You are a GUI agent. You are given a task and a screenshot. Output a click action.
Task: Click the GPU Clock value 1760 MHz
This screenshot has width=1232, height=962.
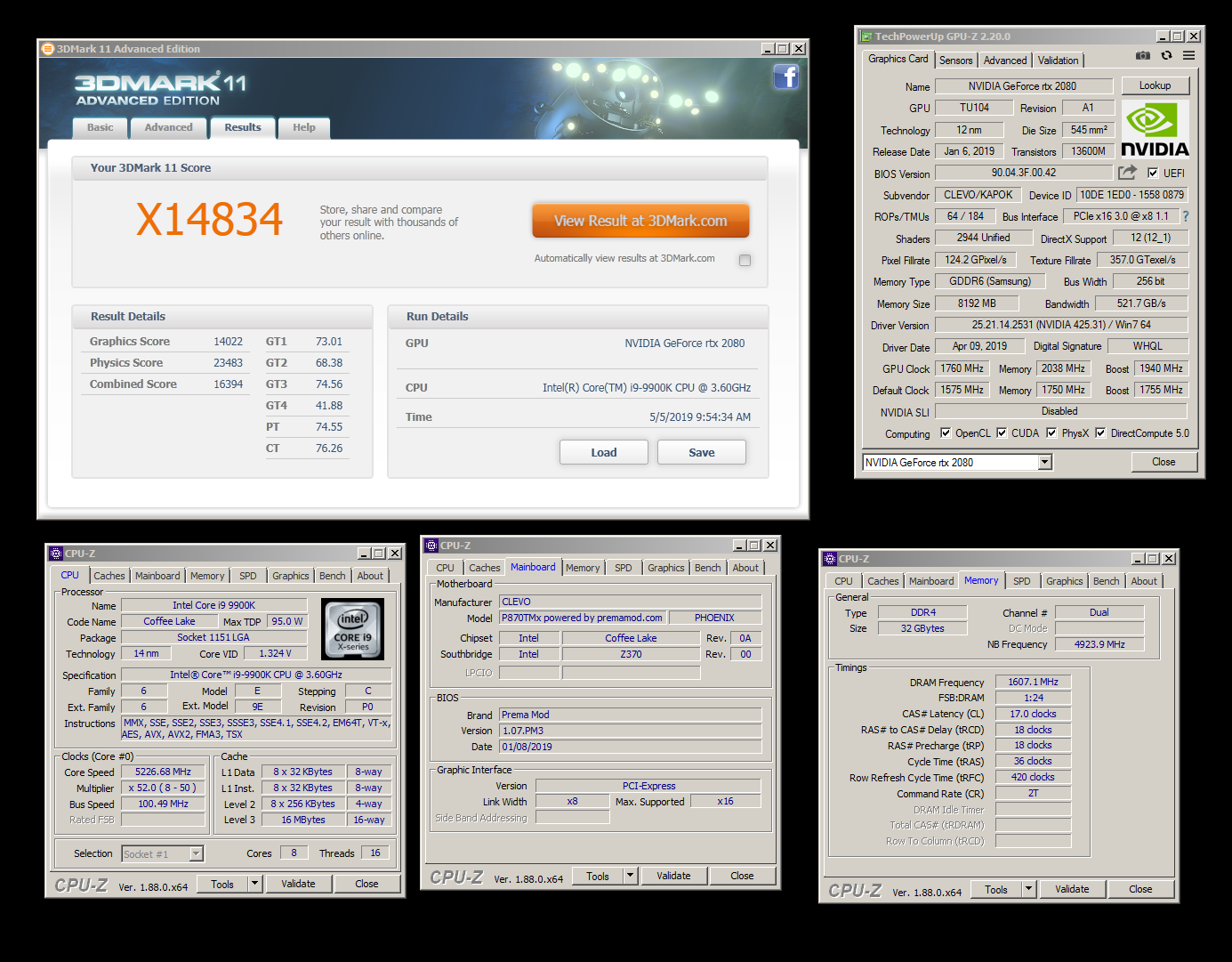[962, 368]
